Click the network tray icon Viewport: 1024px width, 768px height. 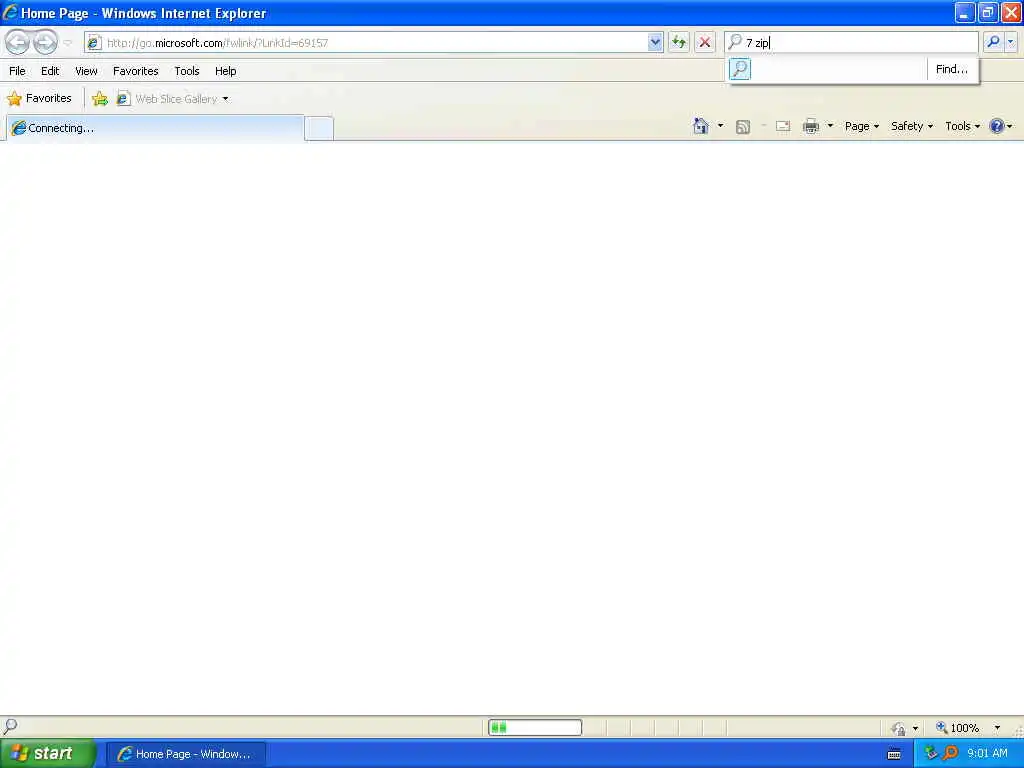(x=931, y=753)
